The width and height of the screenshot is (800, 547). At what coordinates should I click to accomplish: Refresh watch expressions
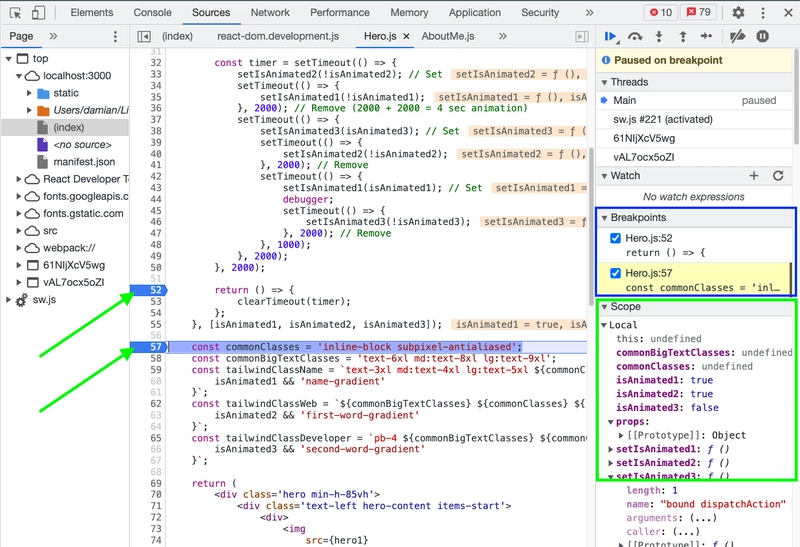[x=778, y=176]
